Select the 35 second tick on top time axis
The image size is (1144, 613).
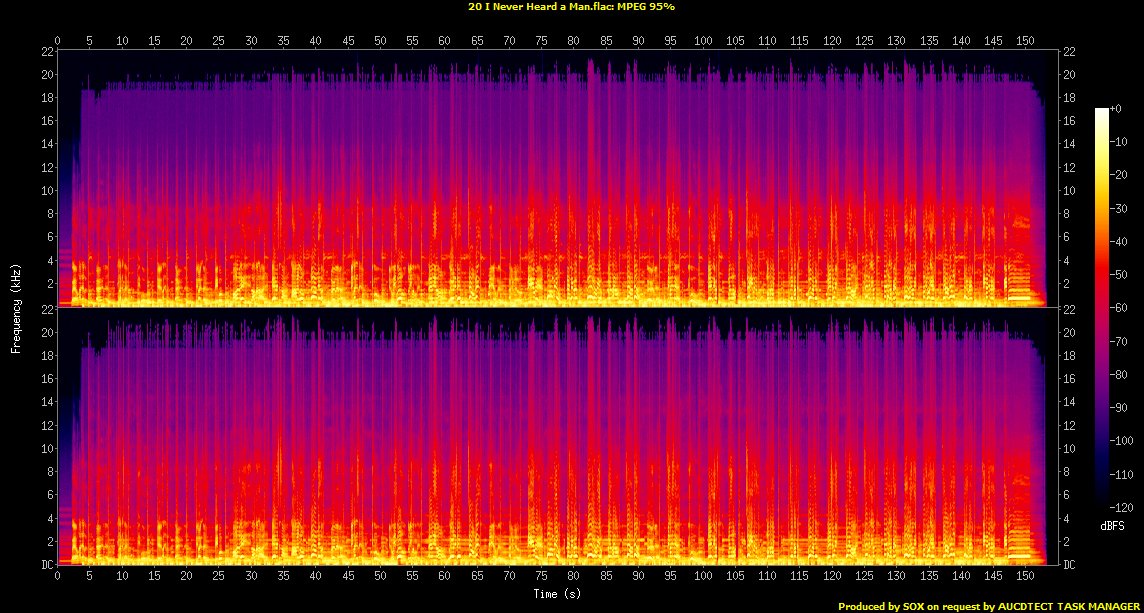click(x=283, y=40)
